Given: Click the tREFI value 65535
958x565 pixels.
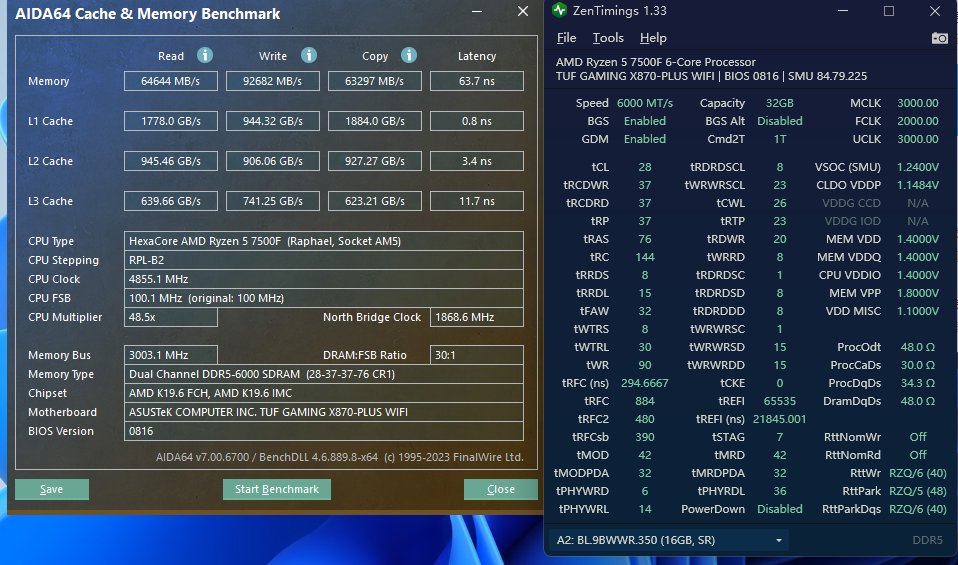Looking at the screenshot, I should pyautogui.click(x=780, y=401).
